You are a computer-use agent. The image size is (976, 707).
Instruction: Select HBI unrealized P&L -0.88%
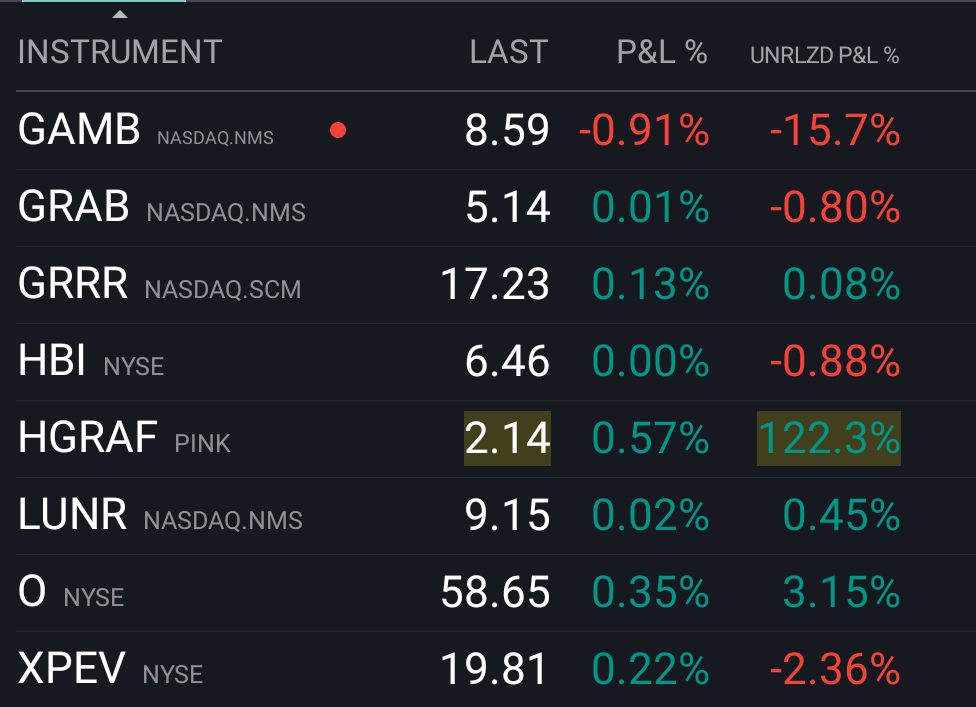pos(835,362)
